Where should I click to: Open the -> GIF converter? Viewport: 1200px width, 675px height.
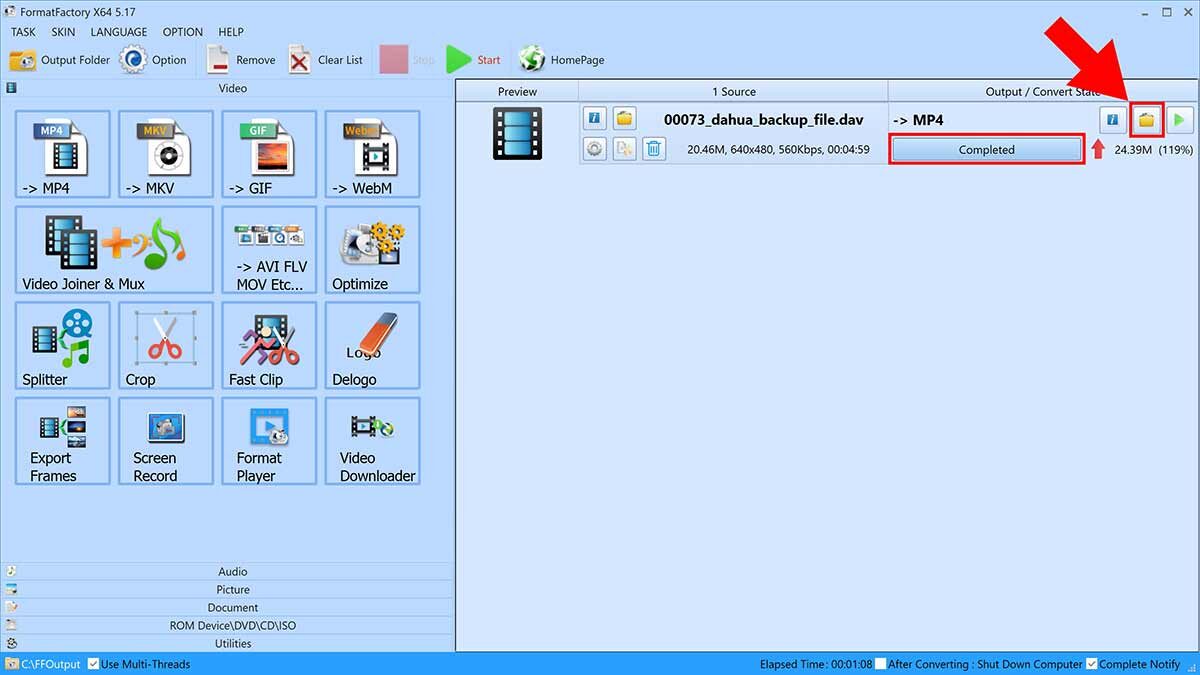269,155
